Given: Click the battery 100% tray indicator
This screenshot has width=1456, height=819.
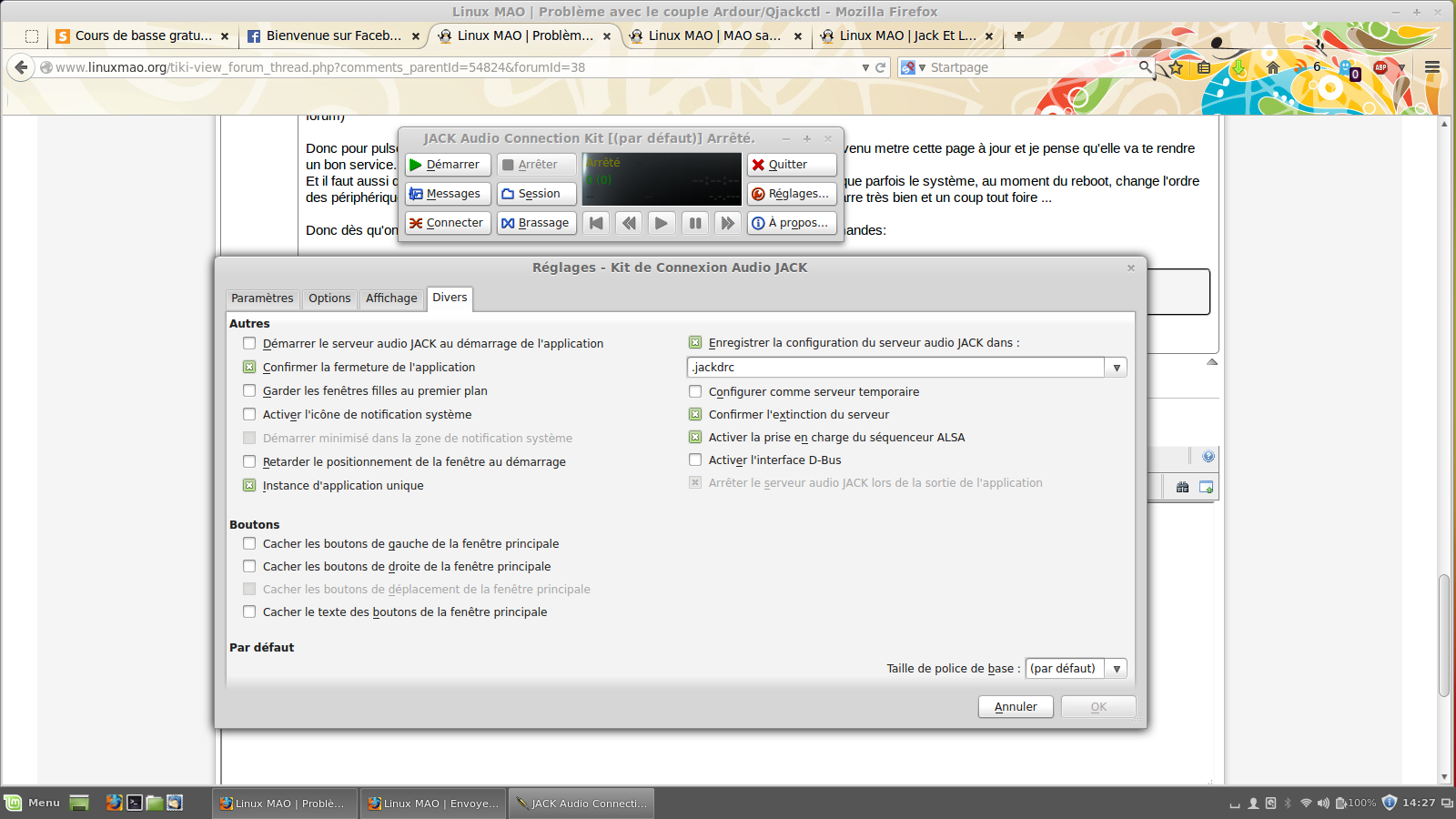Looking at the screenshot, I should coord(1355,803).
